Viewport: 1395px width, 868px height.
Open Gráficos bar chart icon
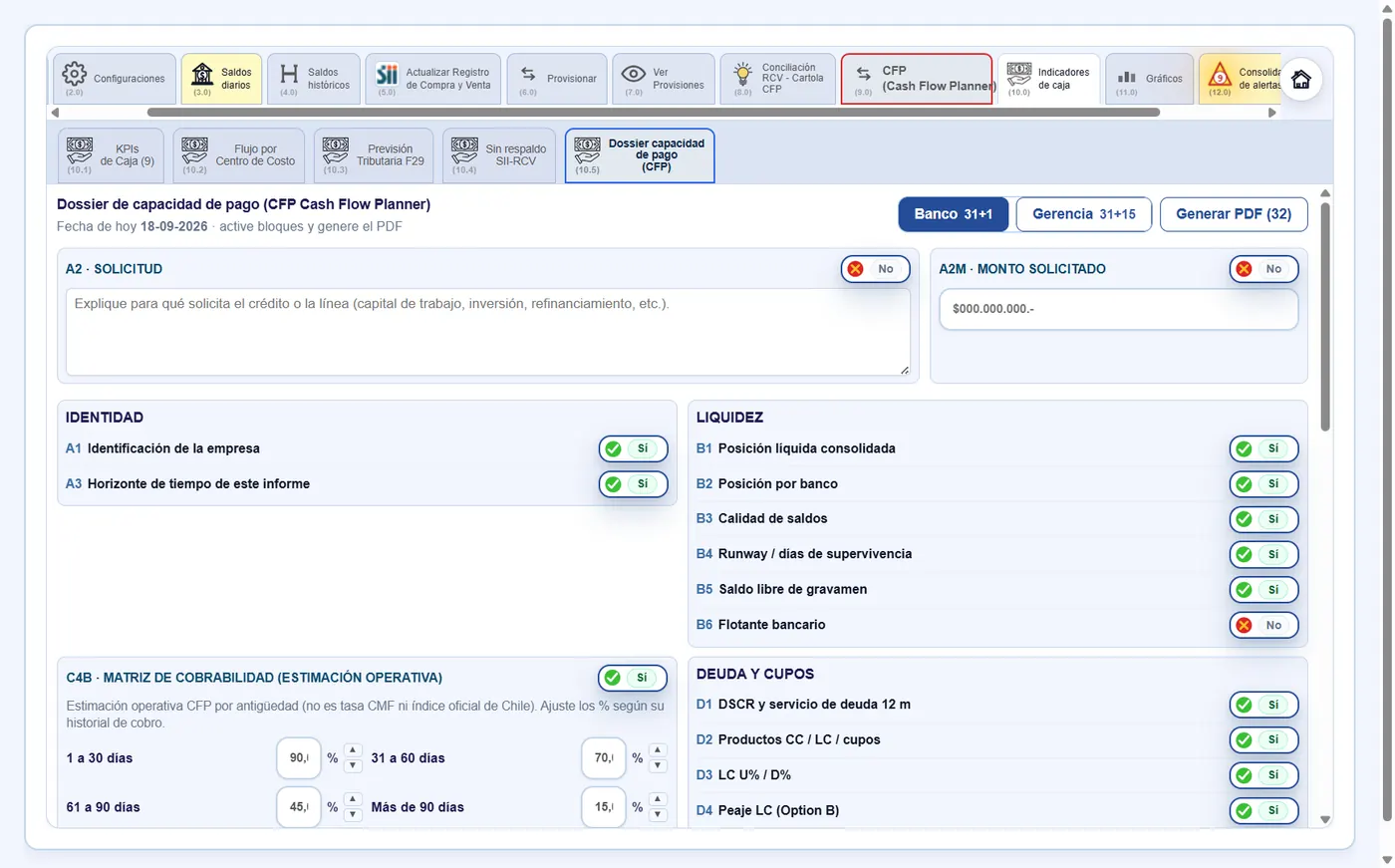pos(1127,77)
